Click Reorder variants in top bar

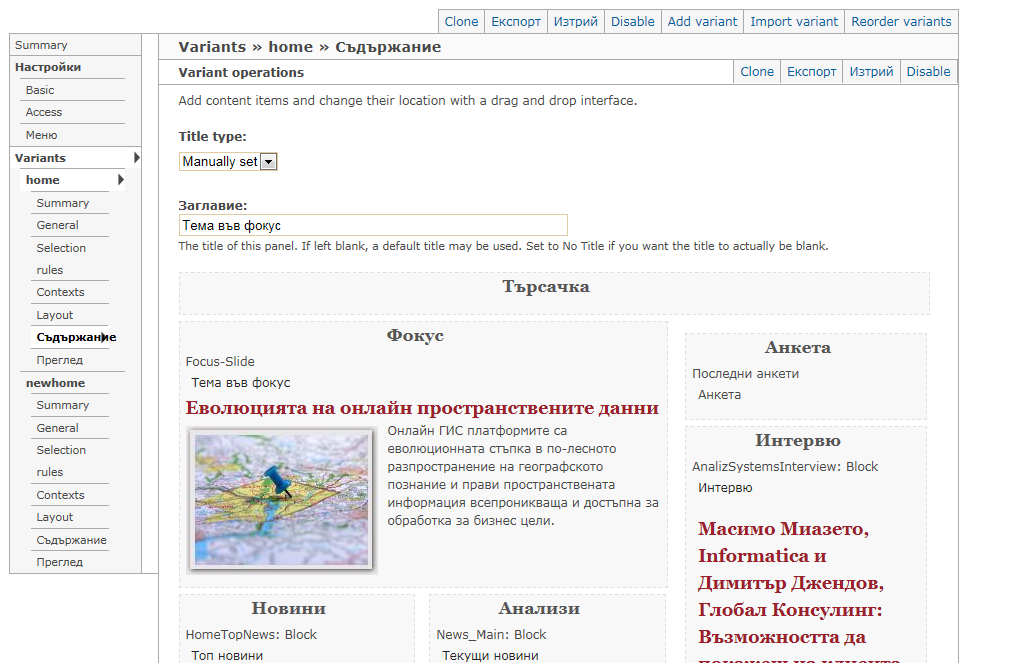901,21
